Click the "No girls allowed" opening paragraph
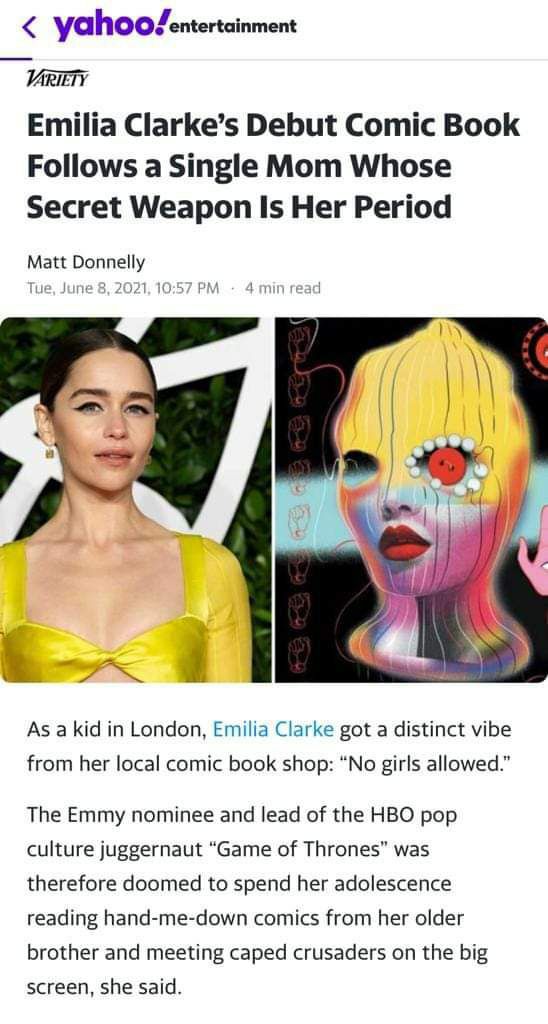 pos(268,745)
